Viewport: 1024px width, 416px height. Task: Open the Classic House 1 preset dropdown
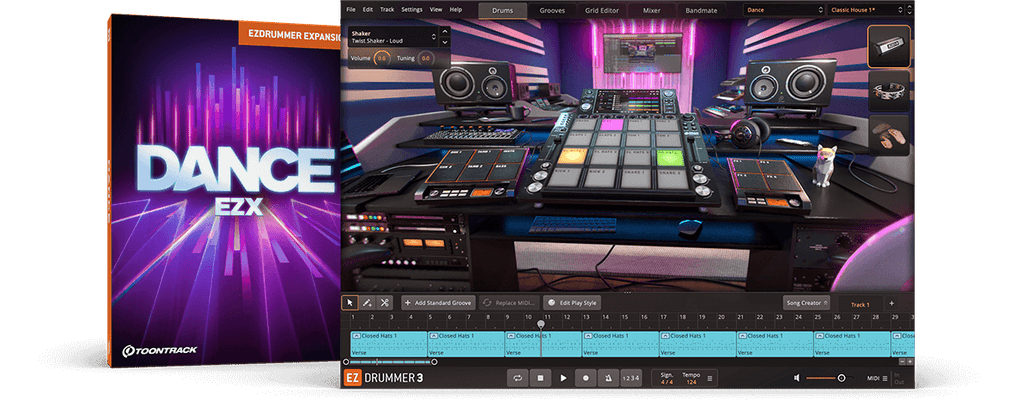(x=867, y=10)
